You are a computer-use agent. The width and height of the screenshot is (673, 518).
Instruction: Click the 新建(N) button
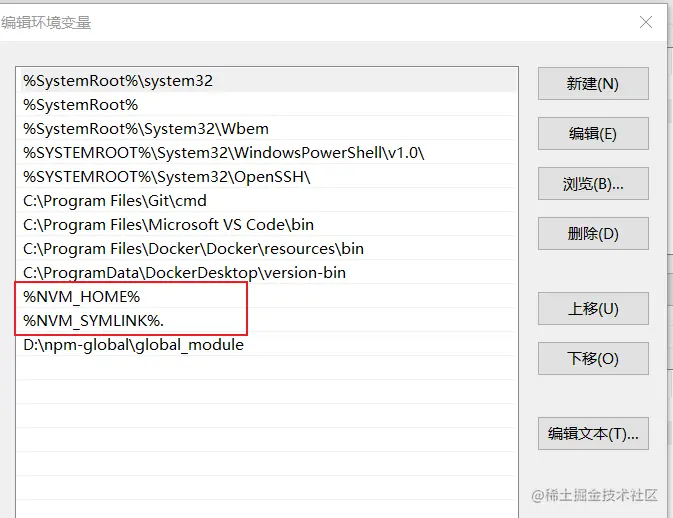point(593,84)
